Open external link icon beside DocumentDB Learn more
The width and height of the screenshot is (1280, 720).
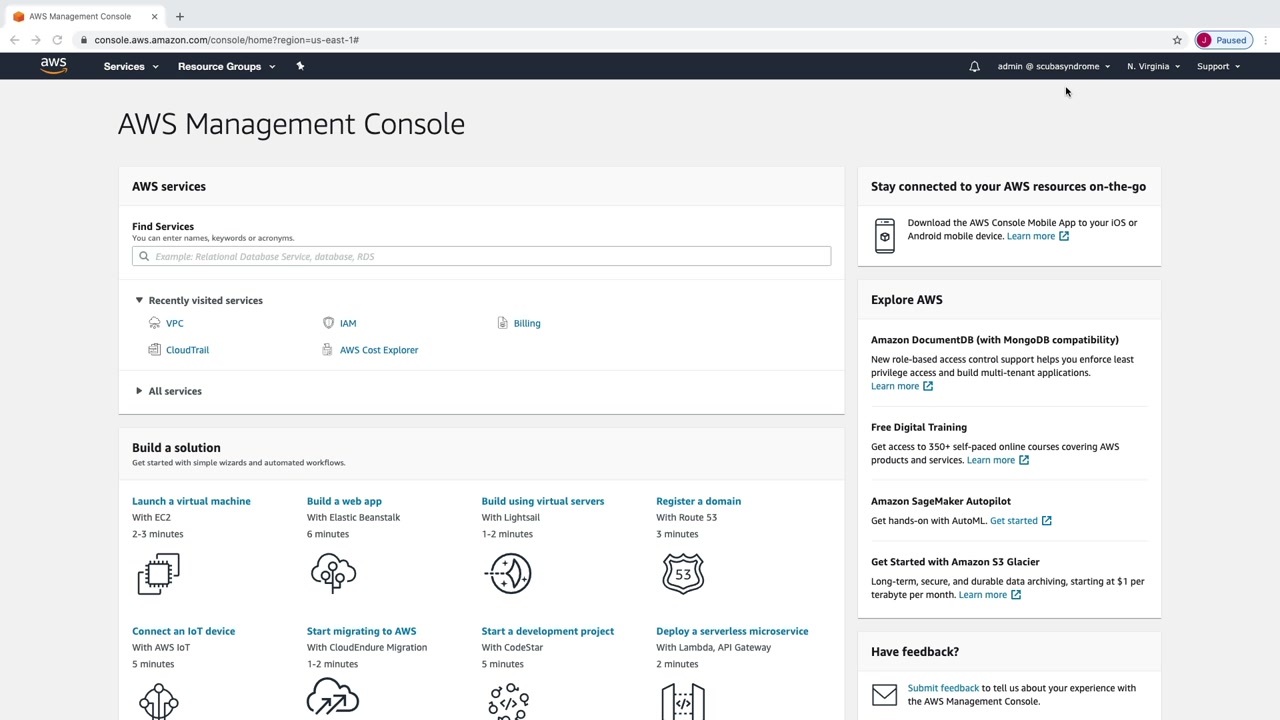[928, 386]
